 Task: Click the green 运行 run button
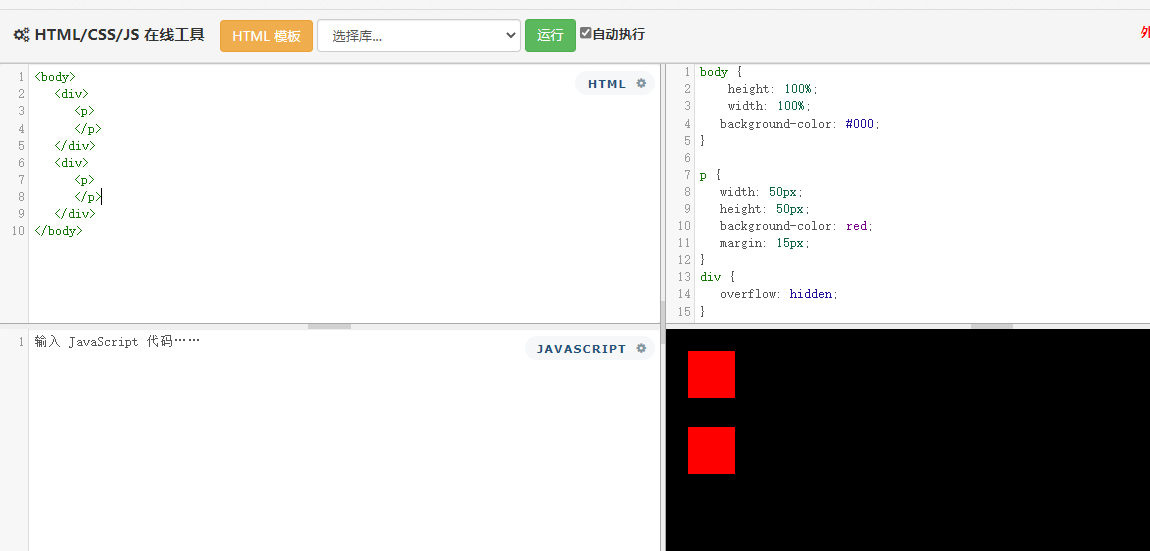pyautogui.click(x=550, y=35)
